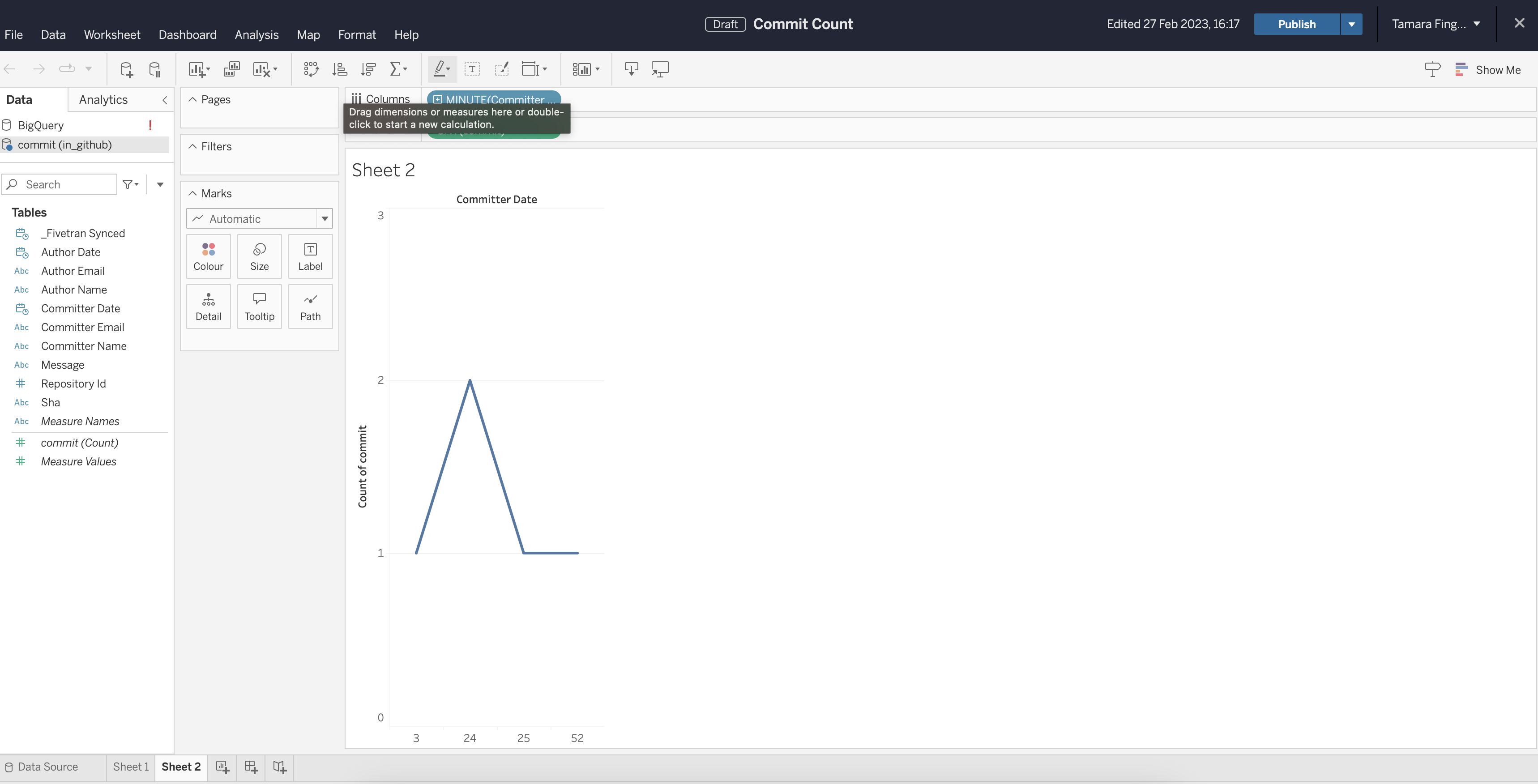Image resolution: width=1538 pixels, height=784 pixels.
Task: Open the Publish options dropdown arrow
Action: point(1352,24)
